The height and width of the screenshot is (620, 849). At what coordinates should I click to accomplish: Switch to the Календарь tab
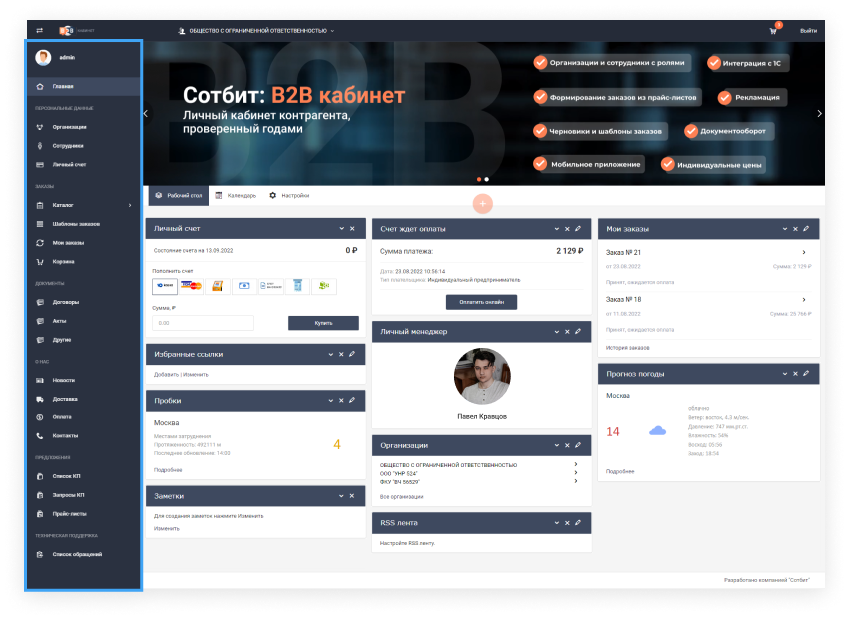pos(236,196)
